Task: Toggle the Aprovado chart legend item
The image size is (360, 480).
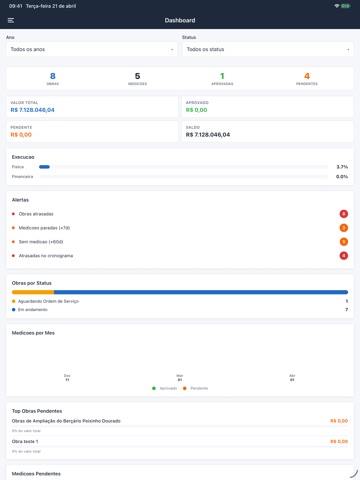Action: tap(165, 388)
